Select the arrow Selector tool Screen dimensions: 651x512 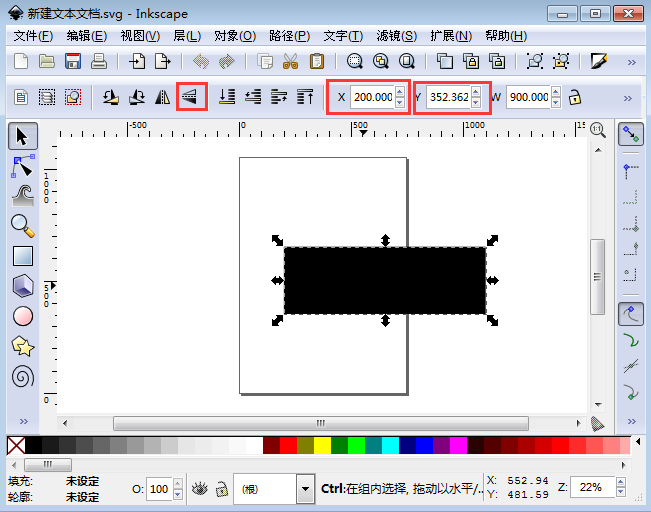[x=23, y=136]
